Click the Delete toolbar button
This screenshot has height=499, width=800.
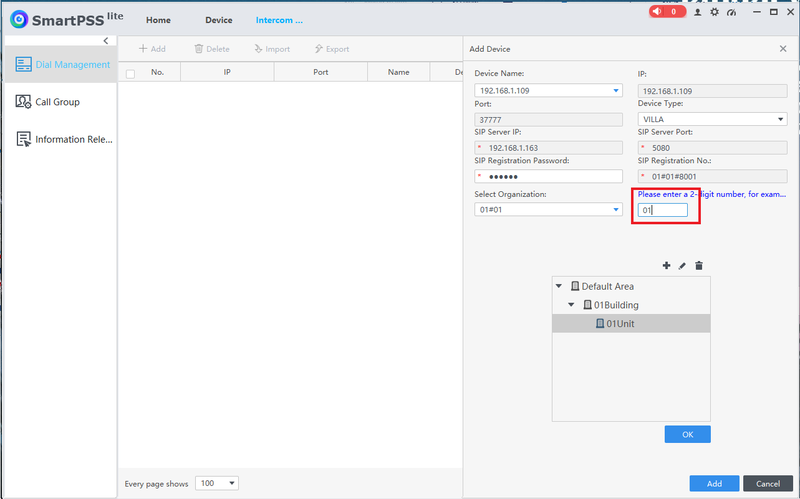click(x=212, y=49)
